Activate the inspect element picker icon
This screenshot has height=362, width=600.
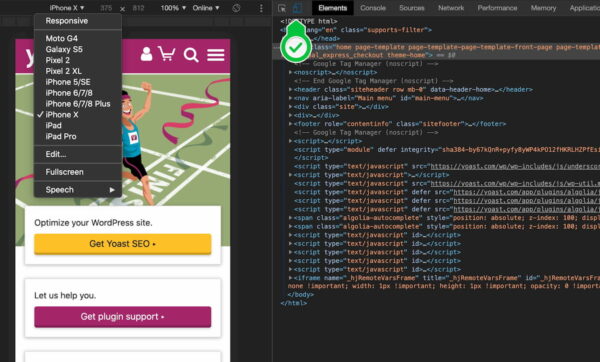click(282, 8)
